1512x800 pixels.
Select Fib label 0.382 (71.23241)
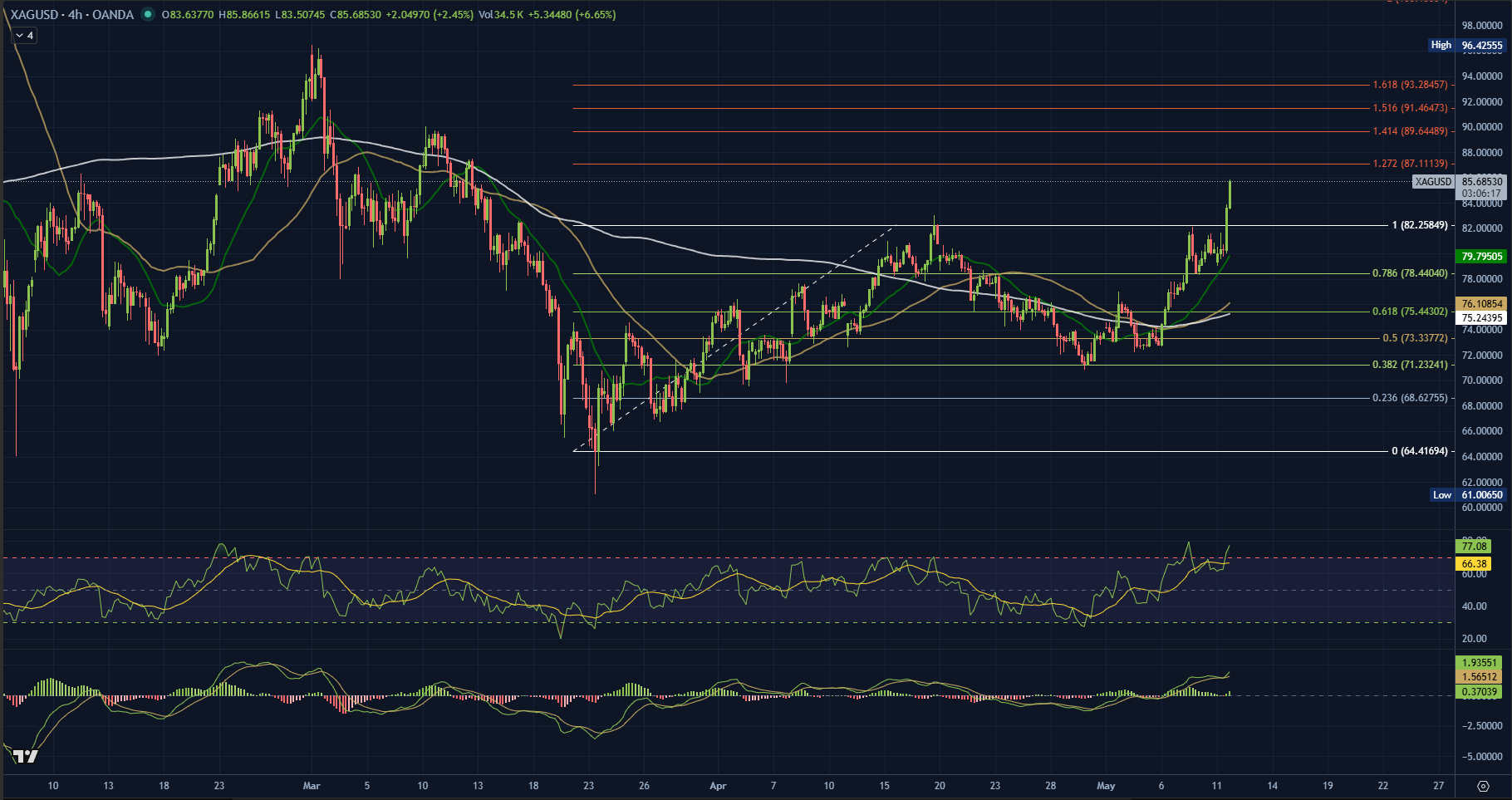pyautogui.click(x=1410, y=365)
